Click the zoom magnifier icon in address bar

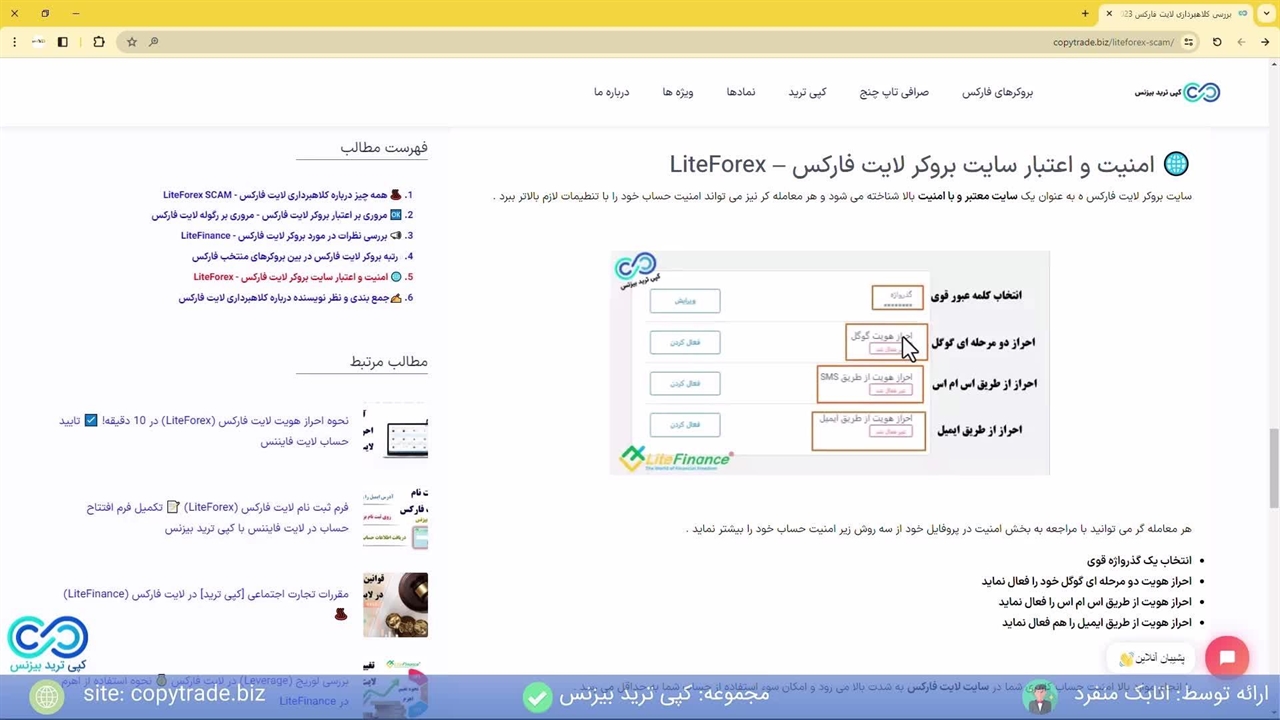(x=153, y=42)
